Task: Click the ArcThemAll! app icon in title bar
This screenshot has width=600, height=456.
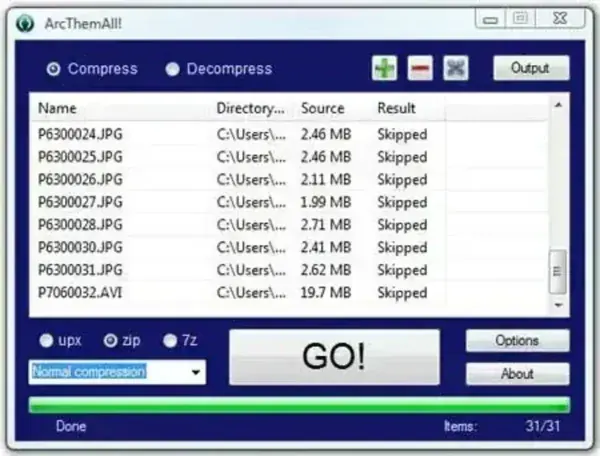Action: coord(25,23)
